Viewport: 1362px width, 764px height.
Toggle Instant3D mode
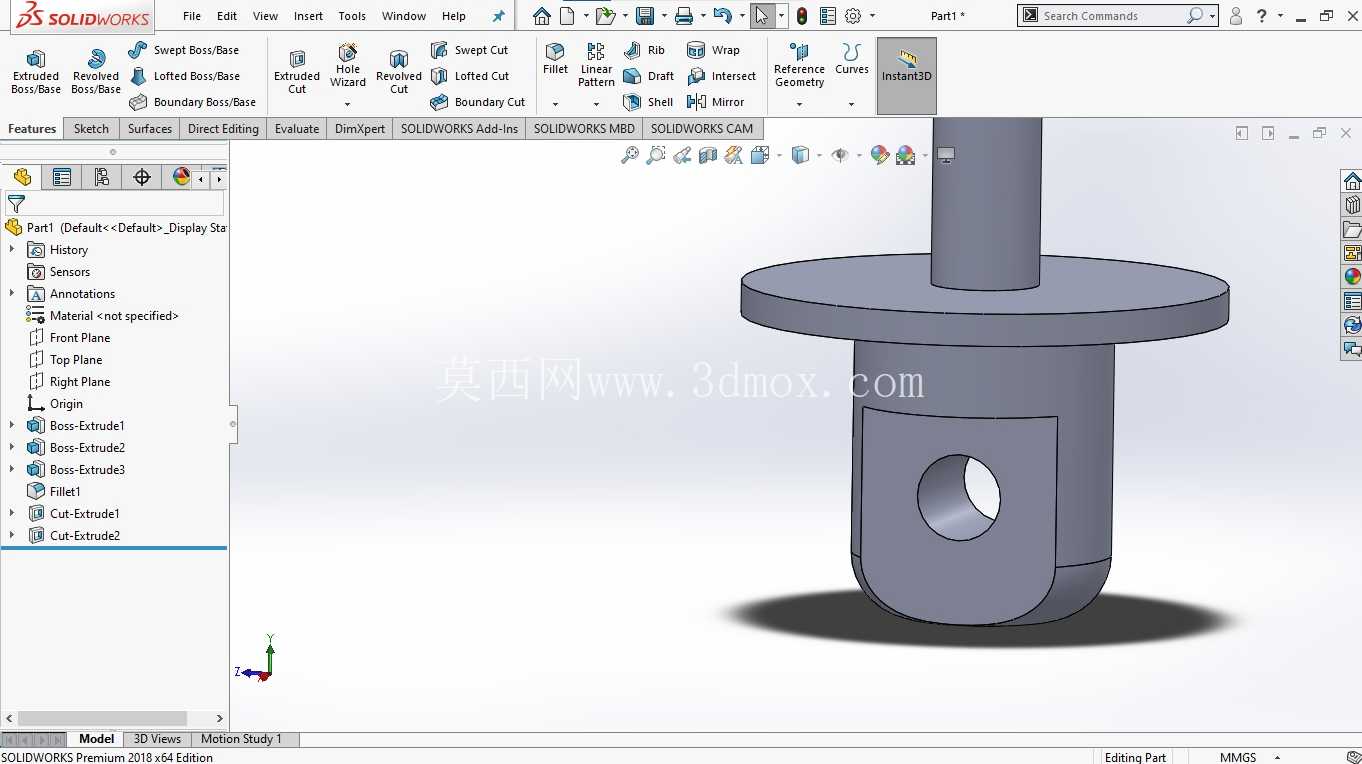tap(907, 76)
